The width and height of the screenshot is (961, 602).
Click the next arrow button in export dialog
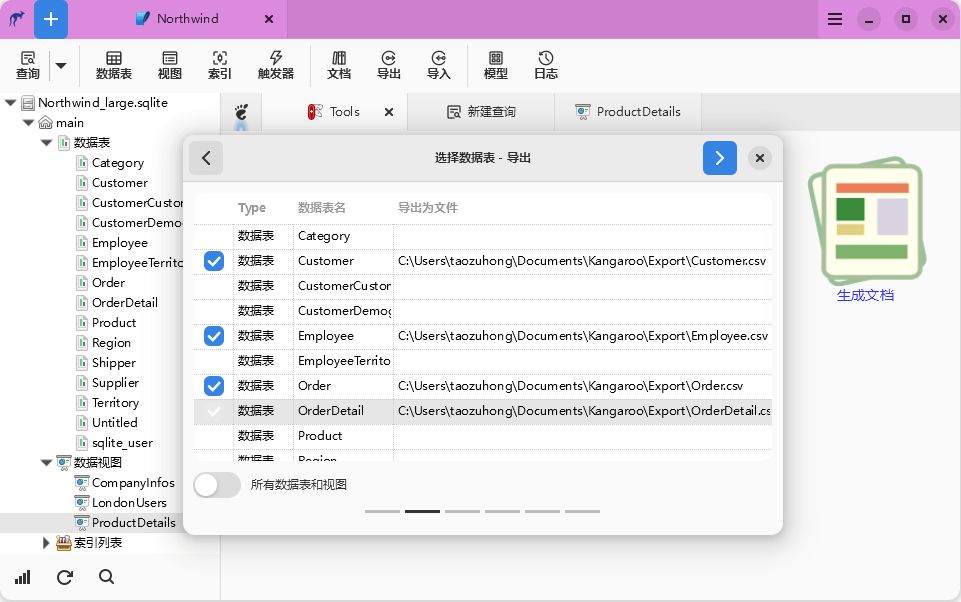point(720,158)
